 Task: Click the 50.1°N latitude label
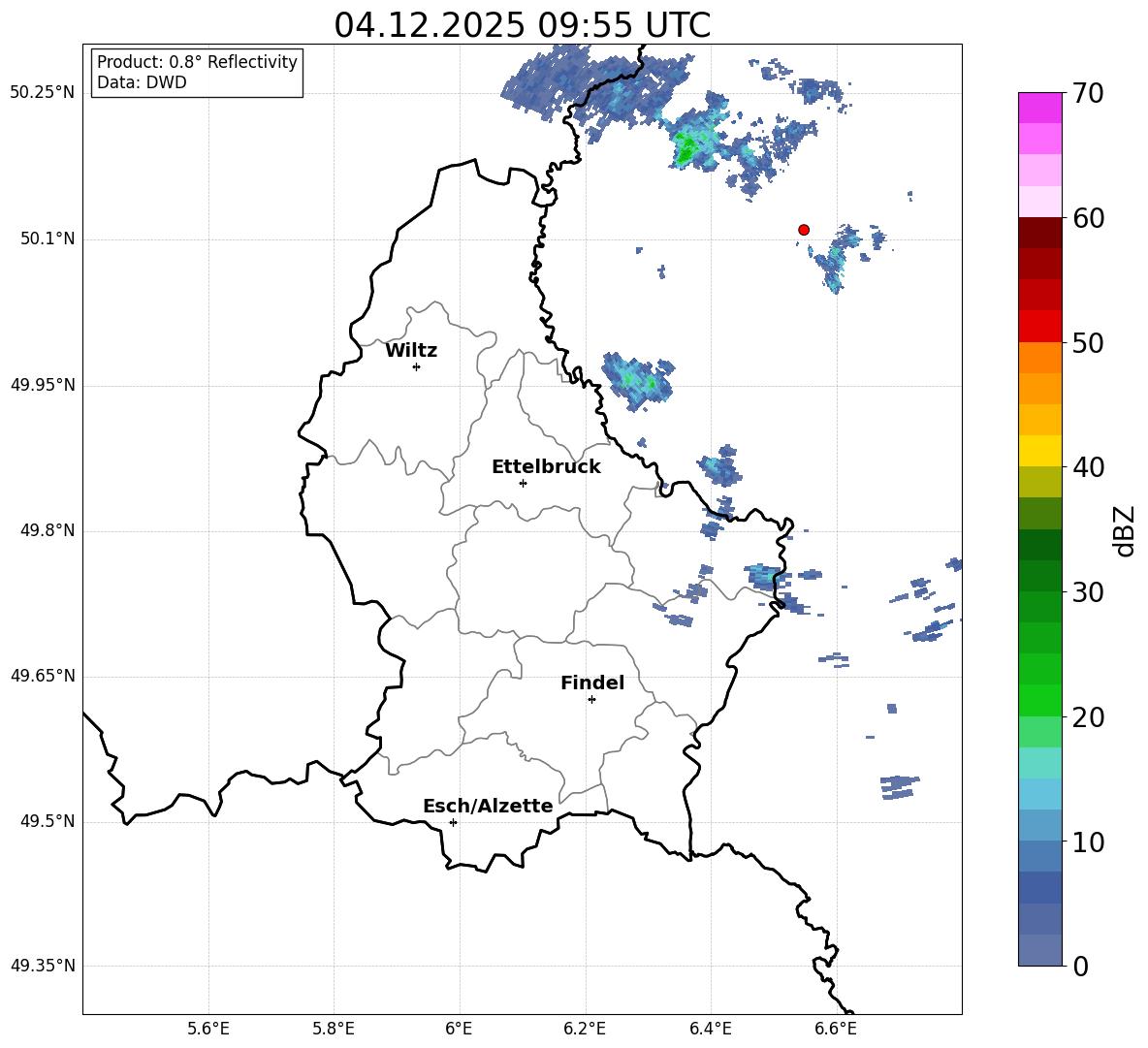pos(48,238)
